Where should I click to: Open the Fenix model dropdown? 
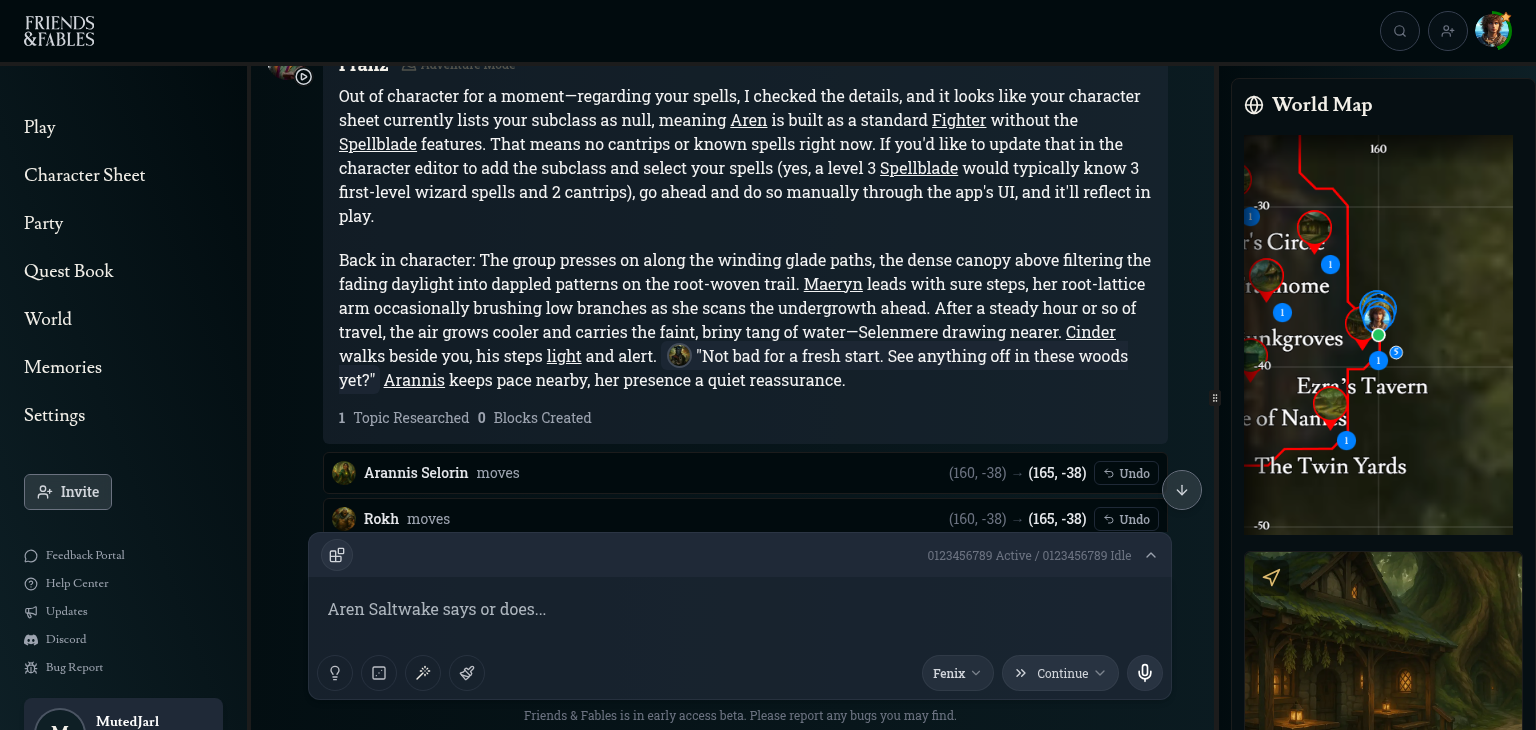(x=957, y=673)
